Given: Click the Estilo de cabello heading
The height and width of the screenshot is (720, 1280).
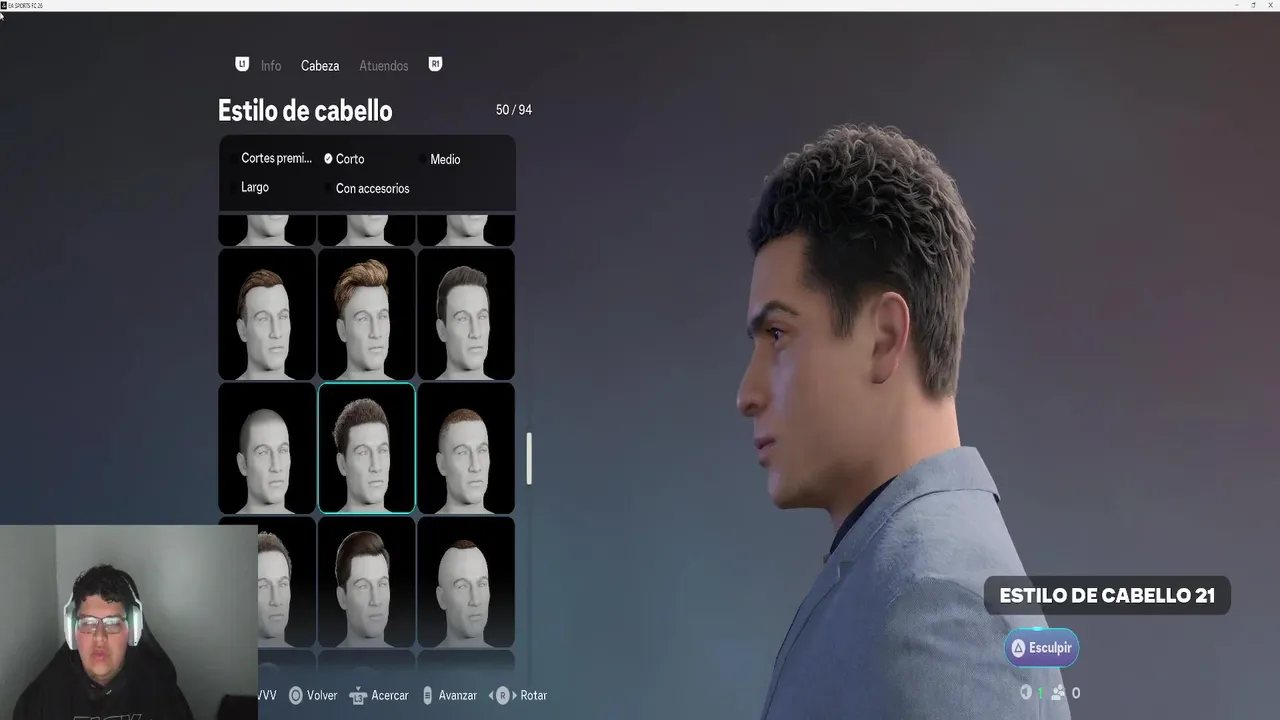Looking at the screenshot, I should (x=305, y=110).
